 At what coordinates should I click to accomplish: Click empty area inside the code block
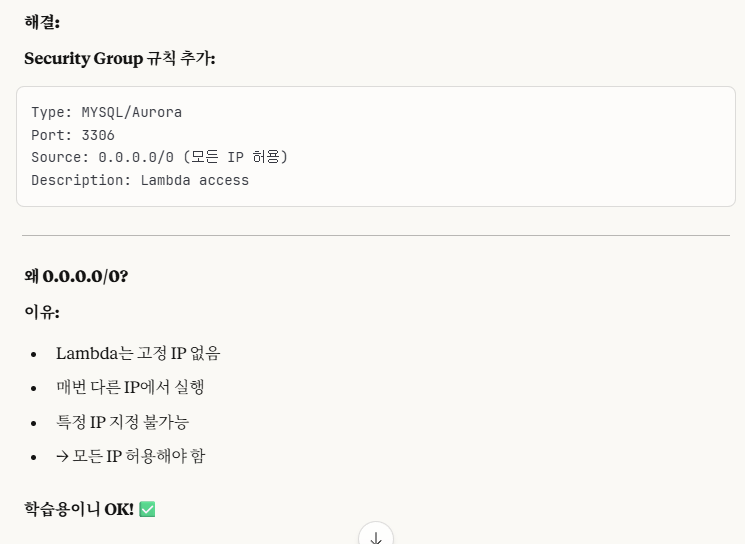click(499, 146)
